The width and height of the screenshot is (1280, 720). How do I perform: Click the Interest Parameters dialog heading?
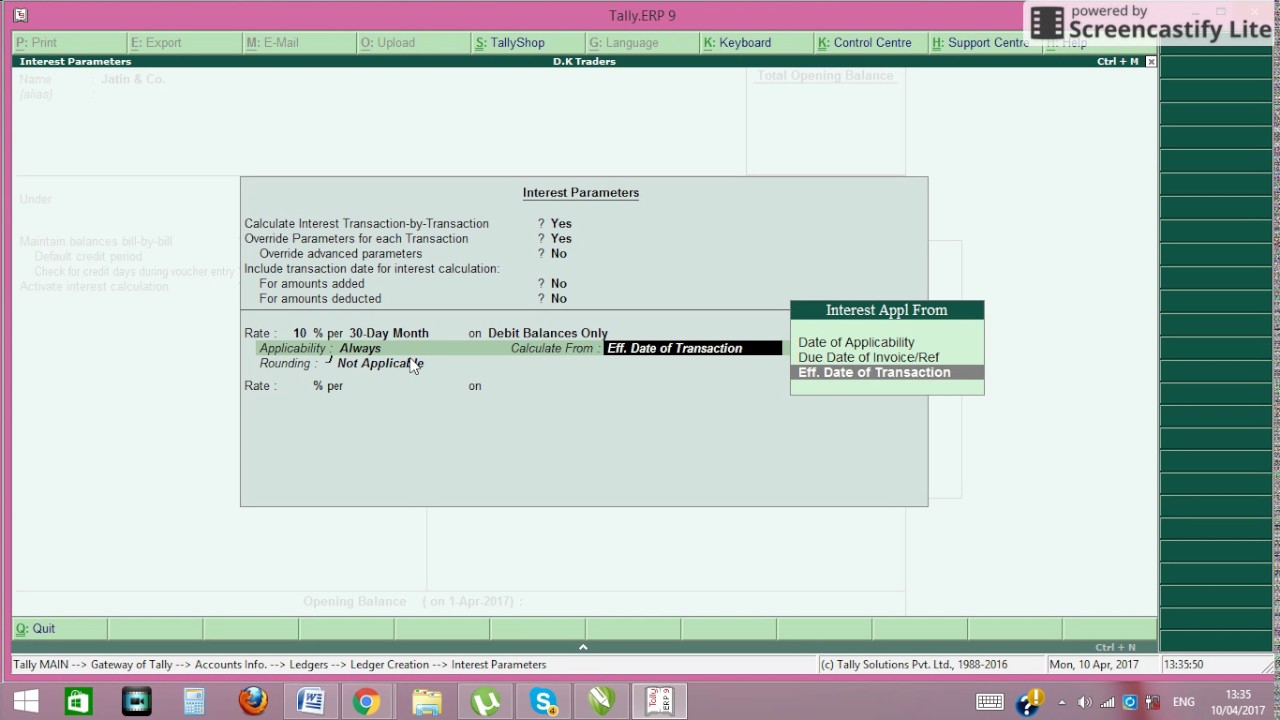pyautogui.click(x=580, y=193)
